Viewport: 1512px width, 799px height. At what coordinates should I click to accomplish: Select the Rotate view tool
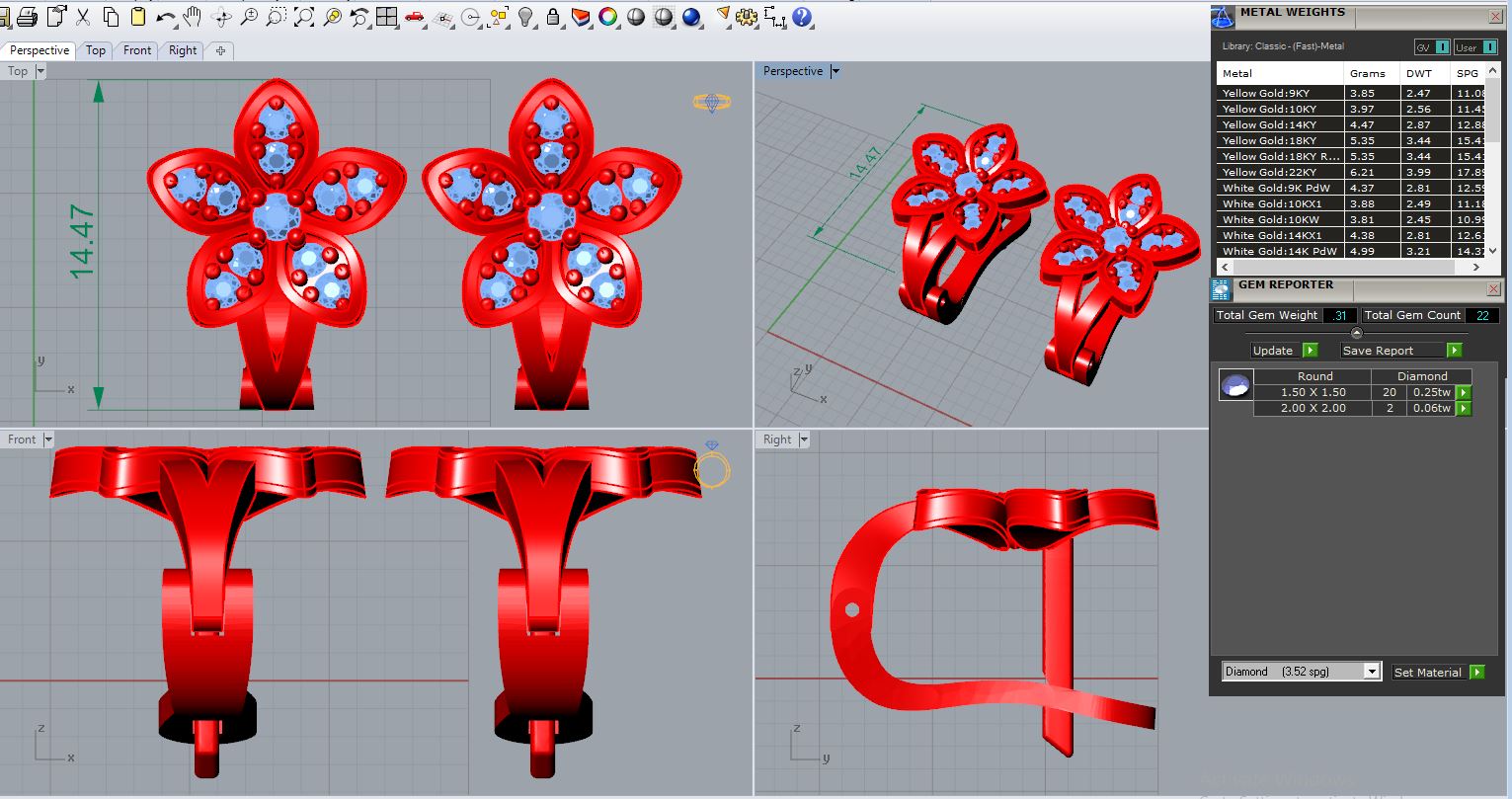click(x=221, y=17)
